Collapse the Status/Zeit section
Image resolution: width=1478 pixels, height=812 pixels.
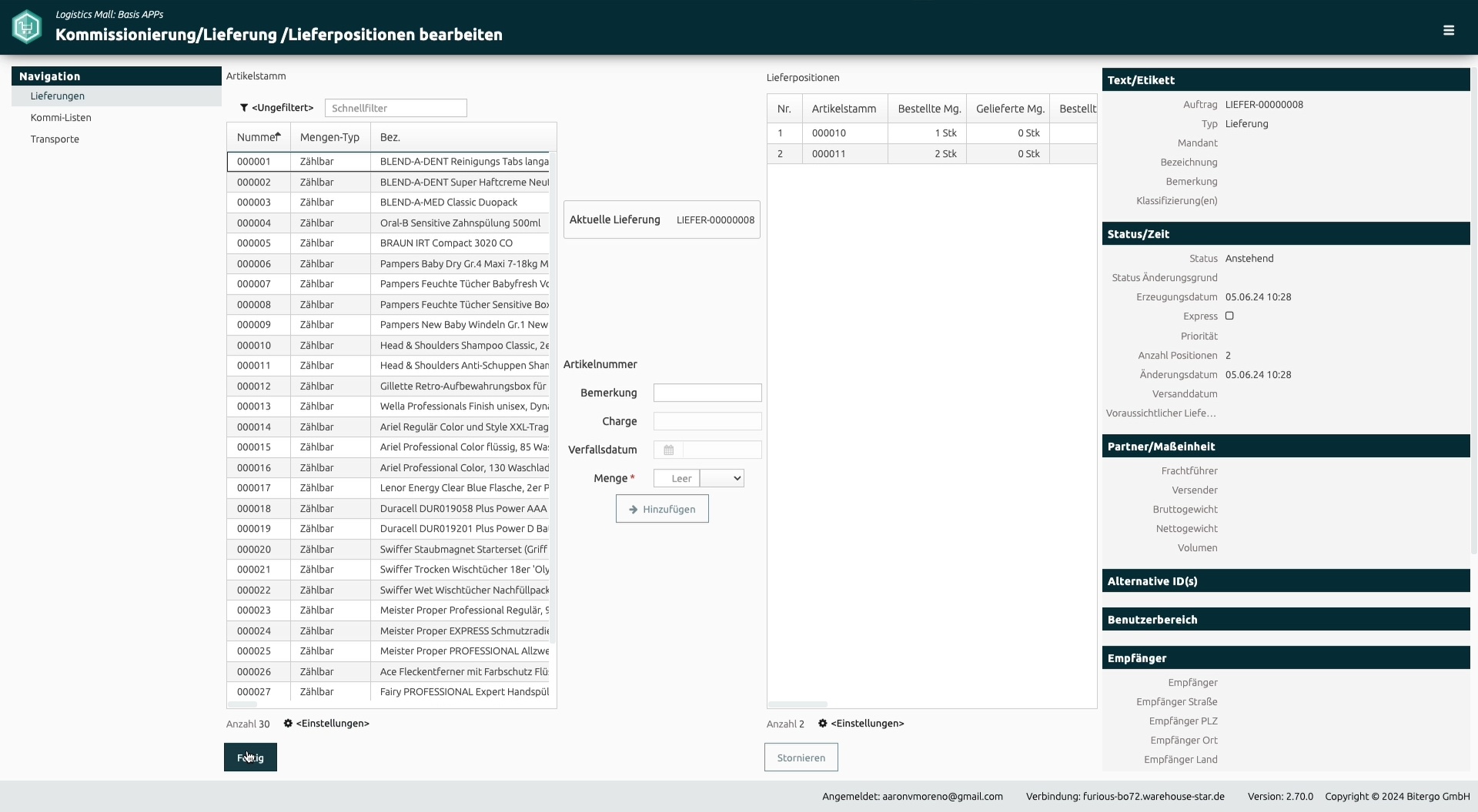click(1286, 234)
